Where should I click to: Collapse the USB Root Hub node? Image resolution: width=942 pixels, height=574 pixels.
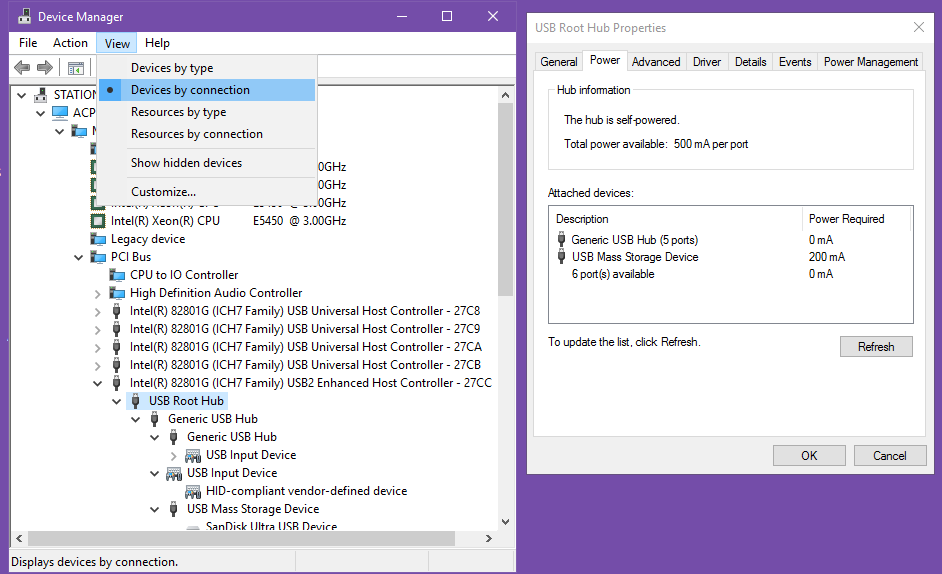pyautogui.click(x=117, y=401)
